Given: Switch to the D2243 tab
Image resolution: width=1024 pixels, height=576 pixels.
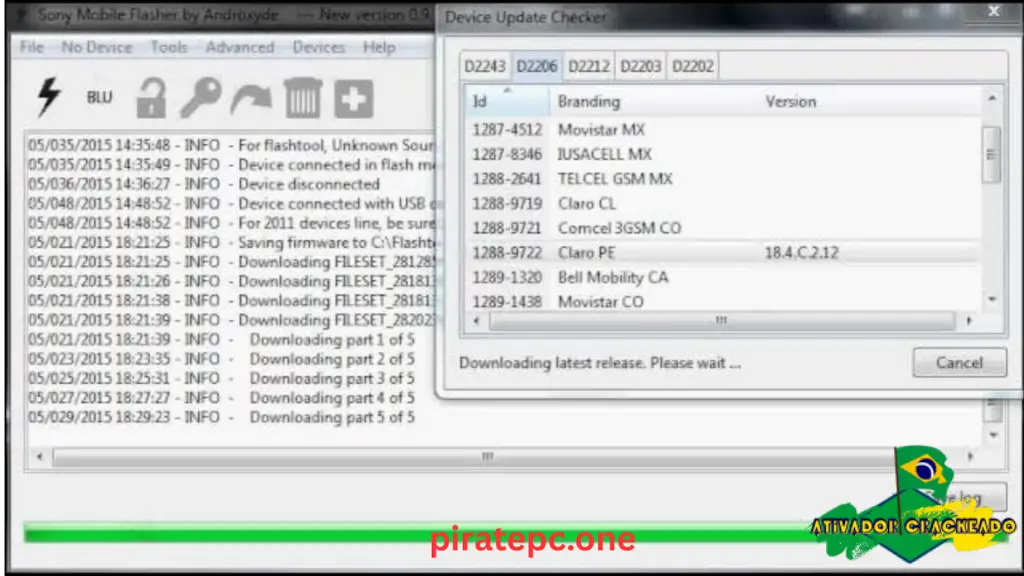Looking at the screenshot, I should 485,67.
